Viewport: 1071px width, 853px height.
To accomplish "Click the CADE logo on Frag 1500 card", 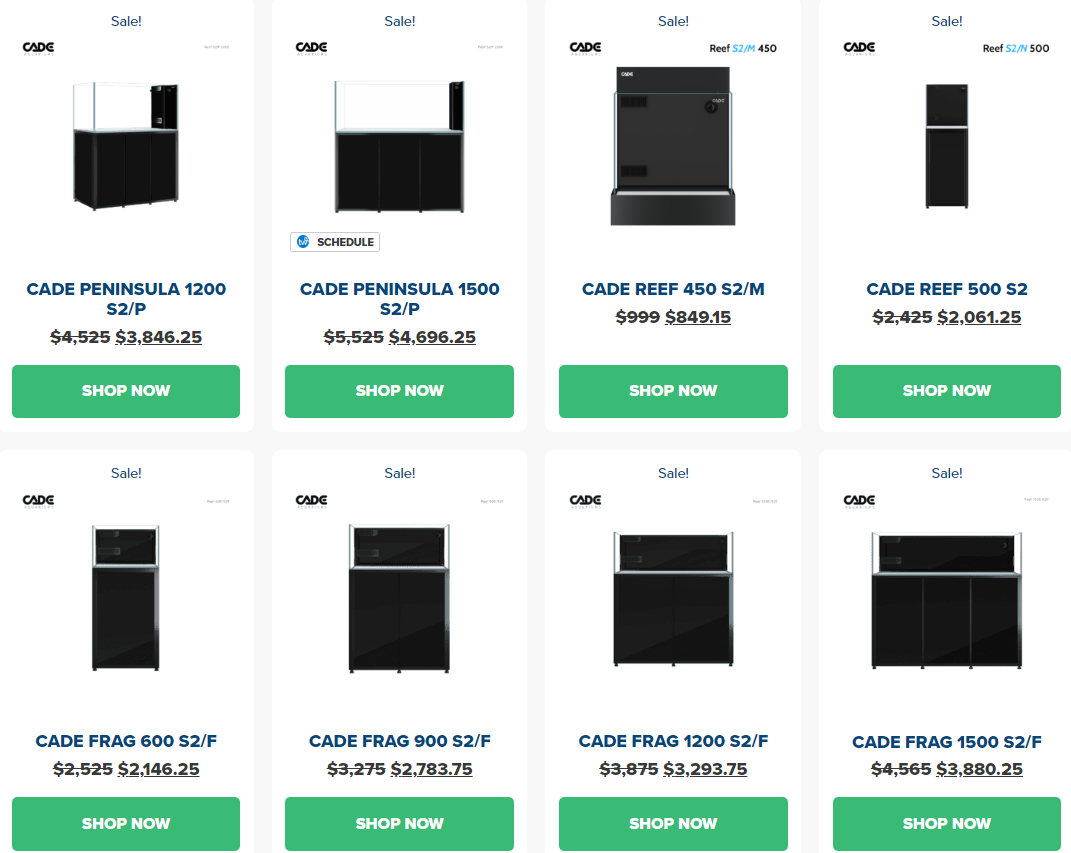I will tap(859, 500).
